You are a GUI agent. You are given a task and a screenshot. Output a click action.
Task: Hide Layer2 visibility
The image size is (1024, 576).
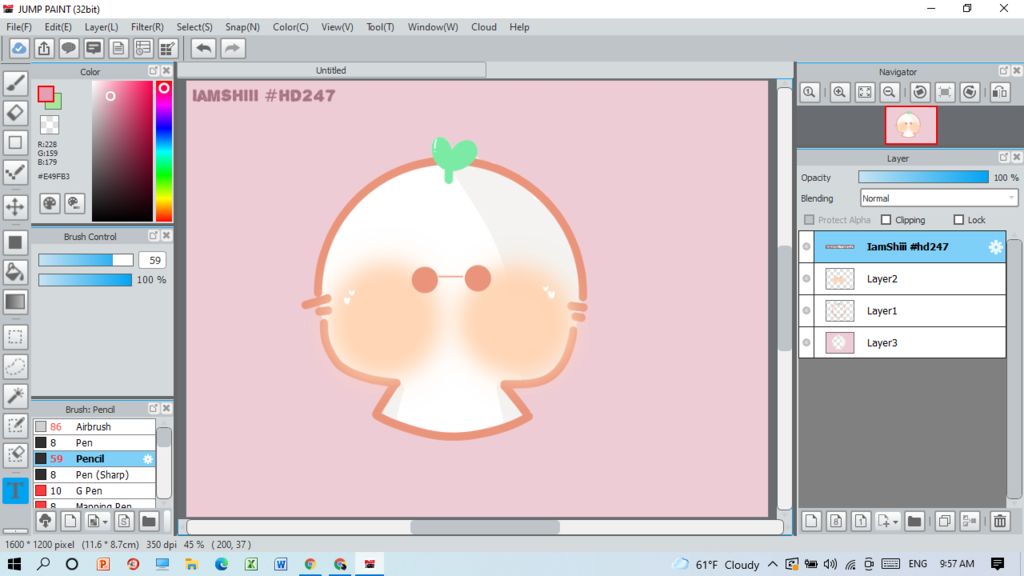pos(807,279)
